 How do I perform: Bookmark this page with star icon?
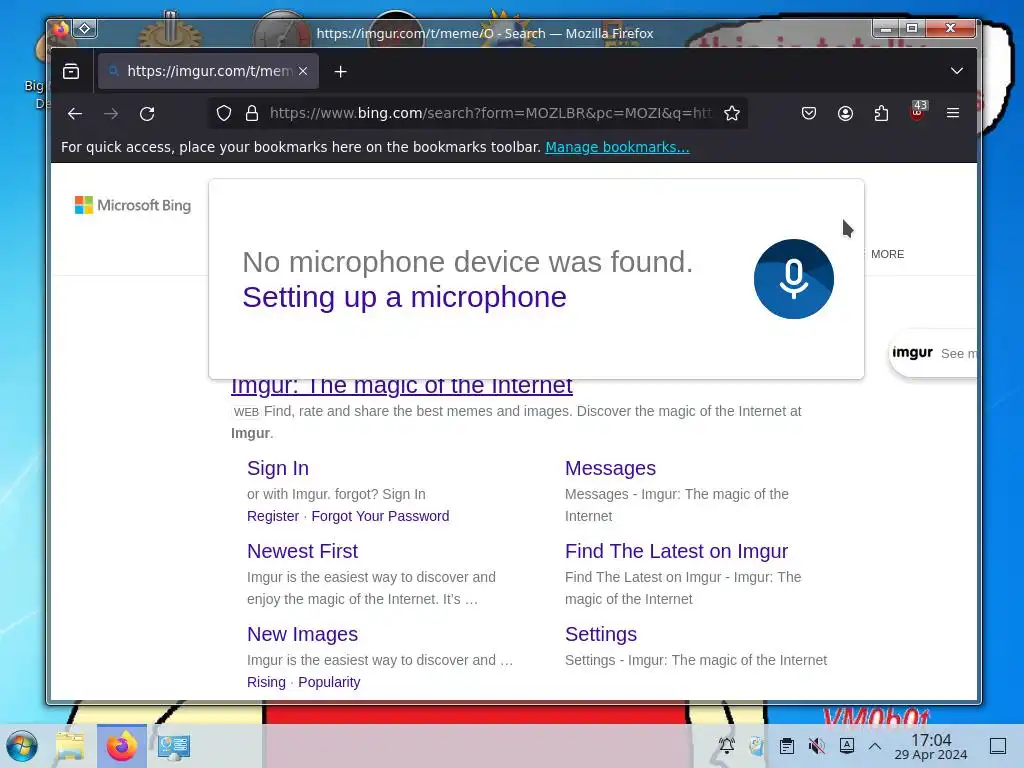pyautogui.click(x=732, y=113)
